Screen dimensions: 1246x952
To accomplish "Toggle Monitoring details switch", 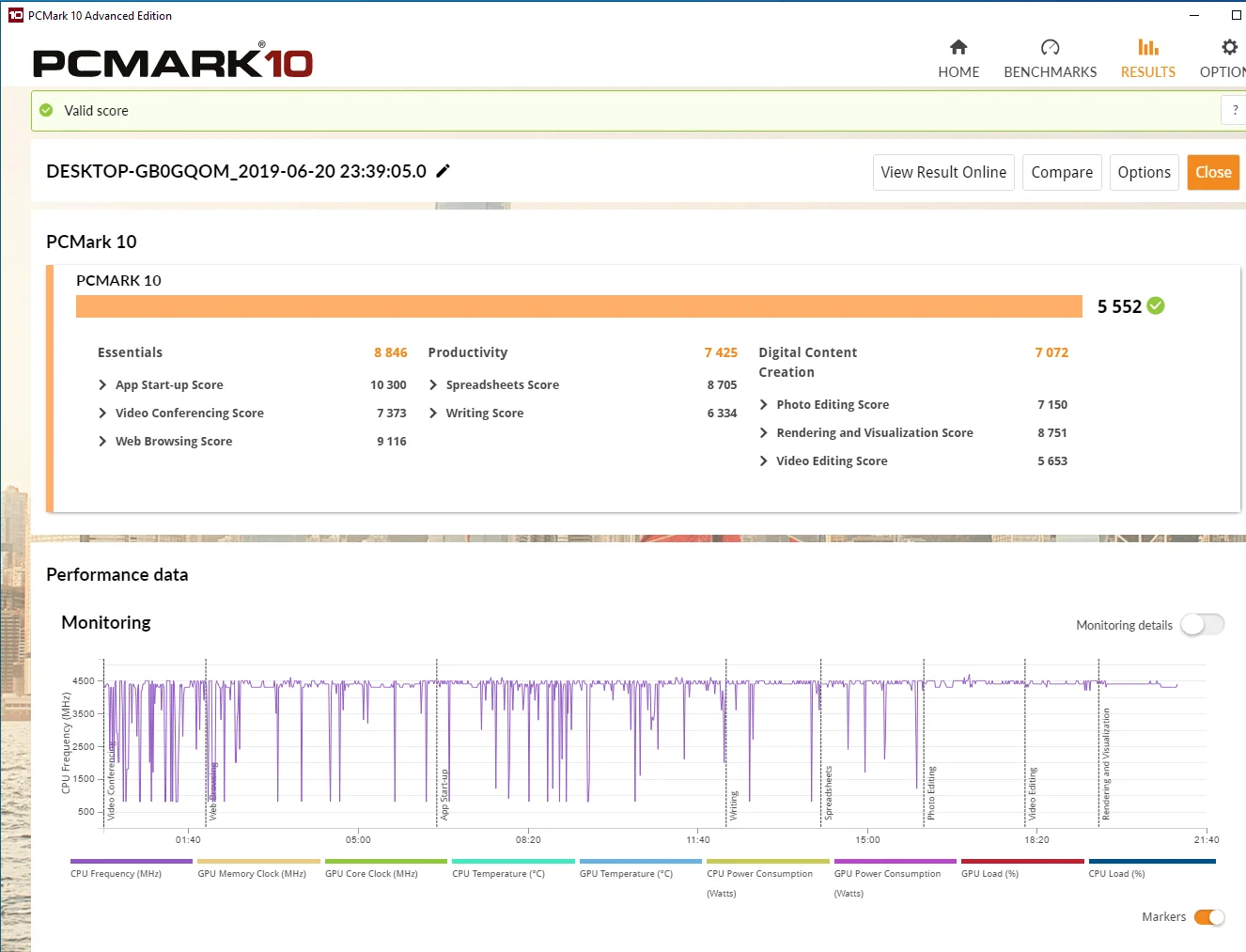I will pos(1203,624).
